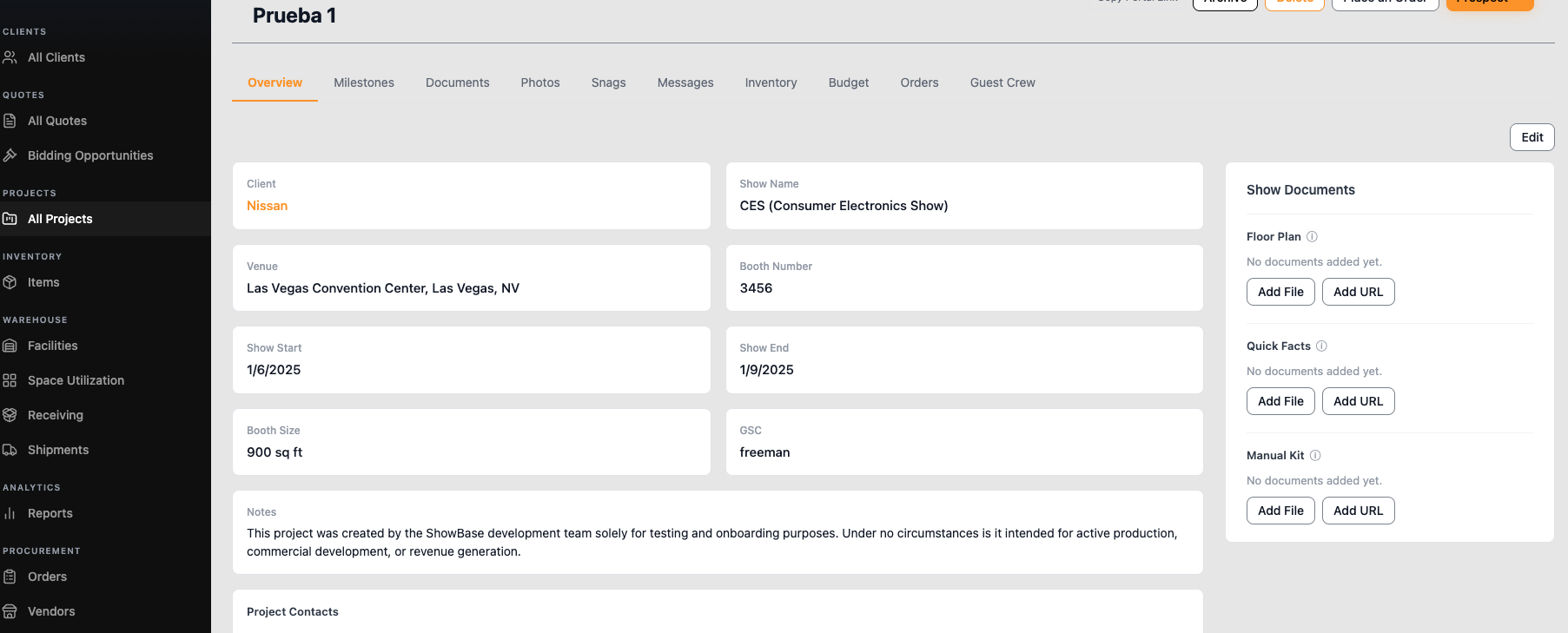Image resolution: width=1568 pixels, height=633 pixels.
Task: Click the Facilities warehouse icon
Action: pyautogui.click(x=10, y=346)
